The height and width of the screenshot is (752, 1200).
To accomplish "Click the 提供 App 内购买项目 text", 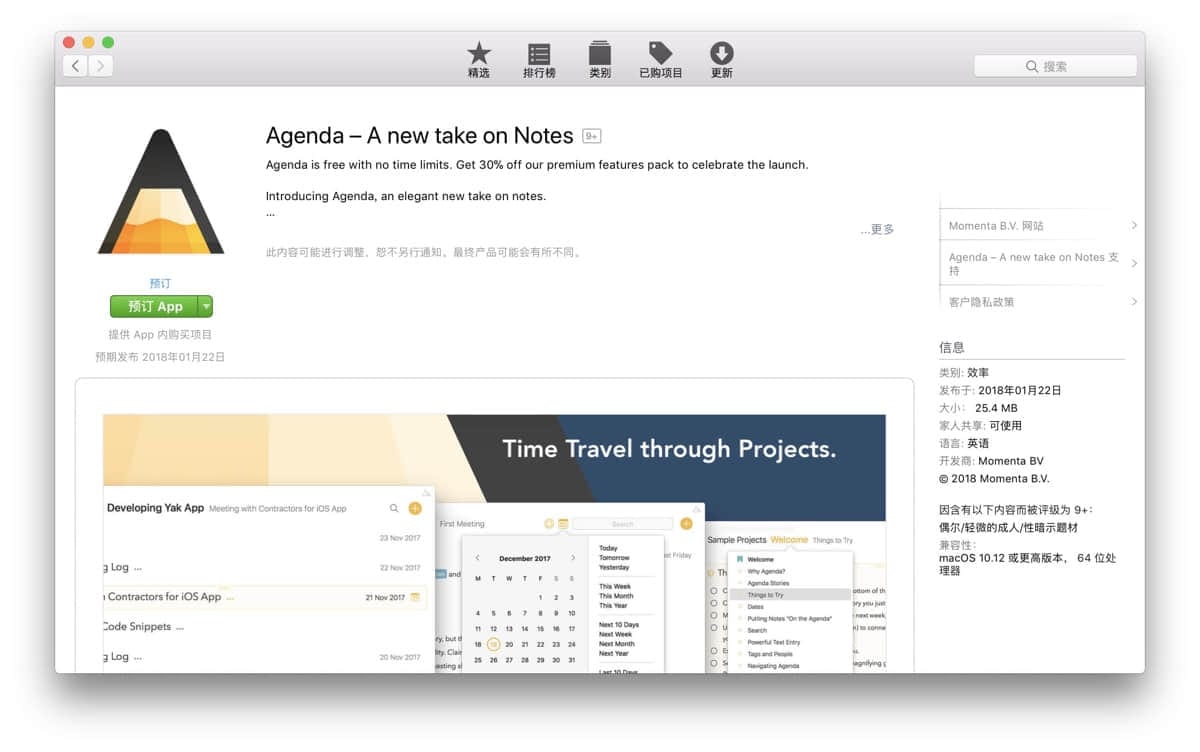I will coord(160,335).
